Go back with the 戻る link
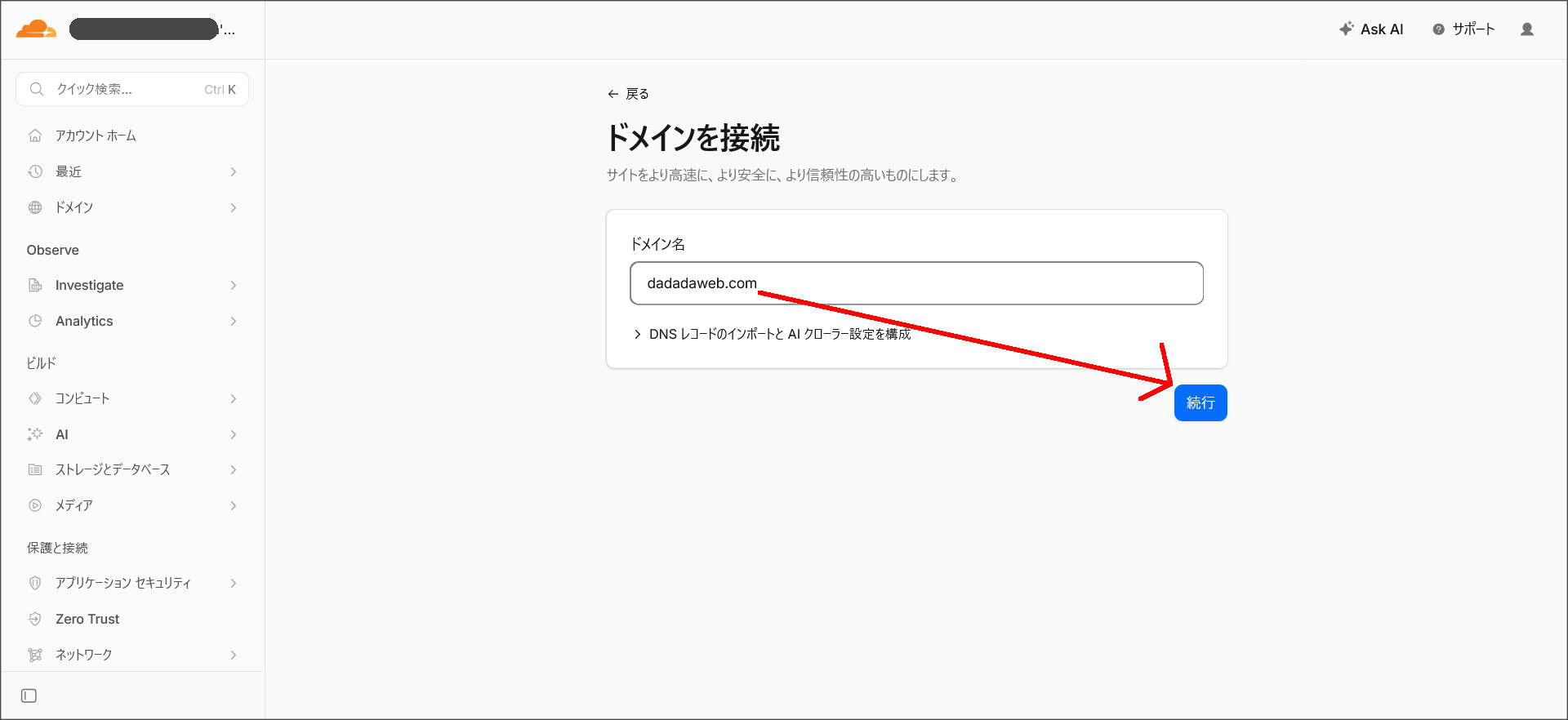 click(x=628, y=94)
